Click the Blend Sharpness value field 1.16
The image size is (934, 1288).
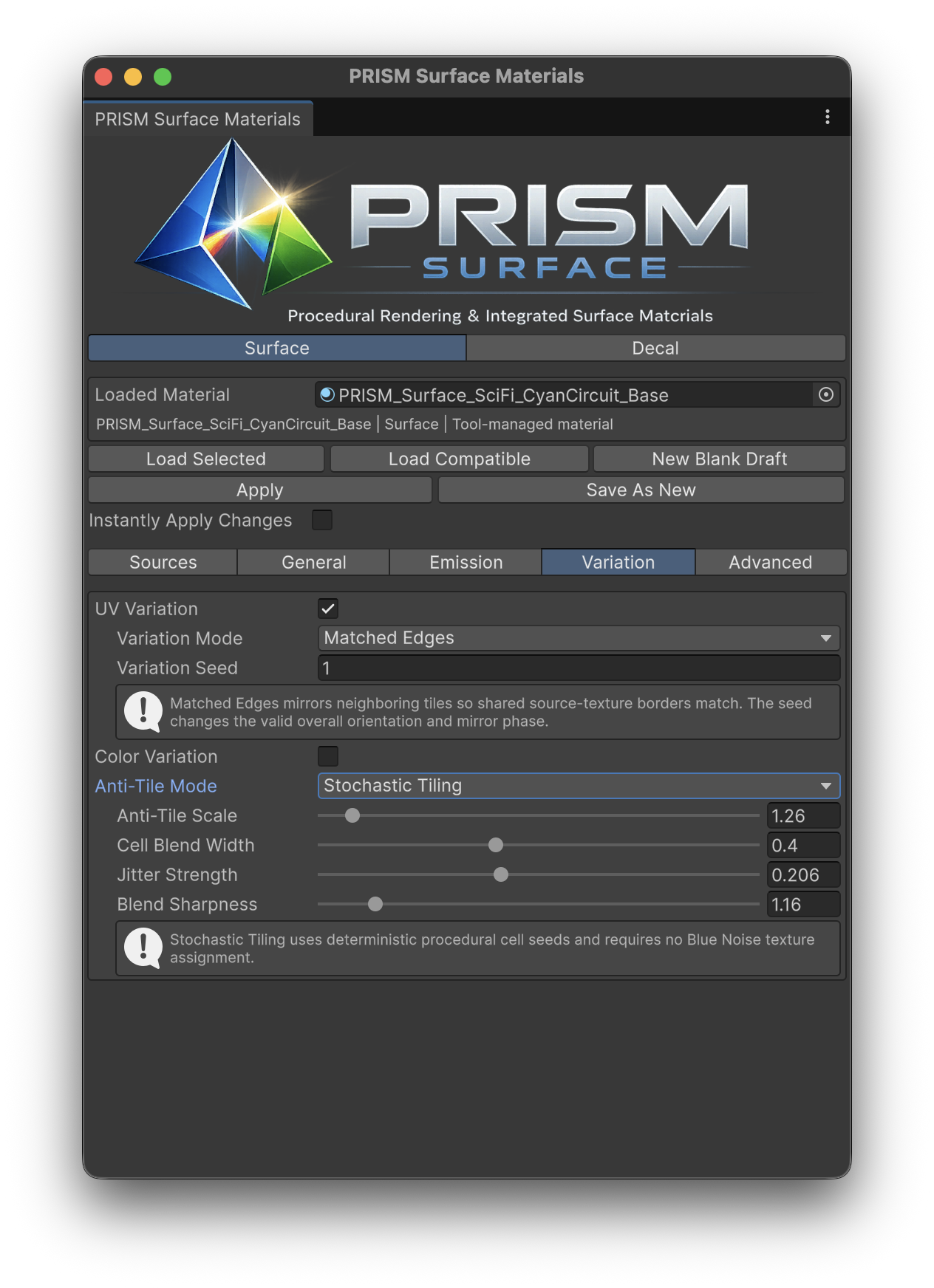click(803, 904)
